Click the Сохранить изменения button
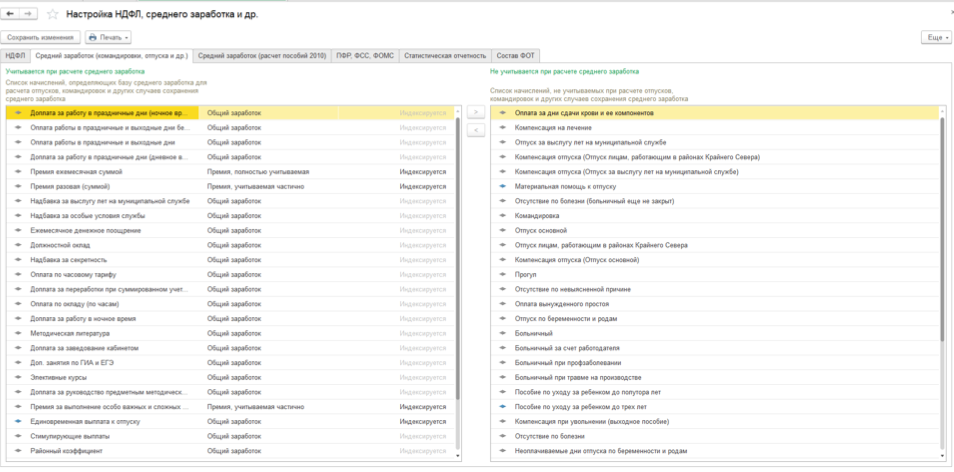 tap(41, 38)
